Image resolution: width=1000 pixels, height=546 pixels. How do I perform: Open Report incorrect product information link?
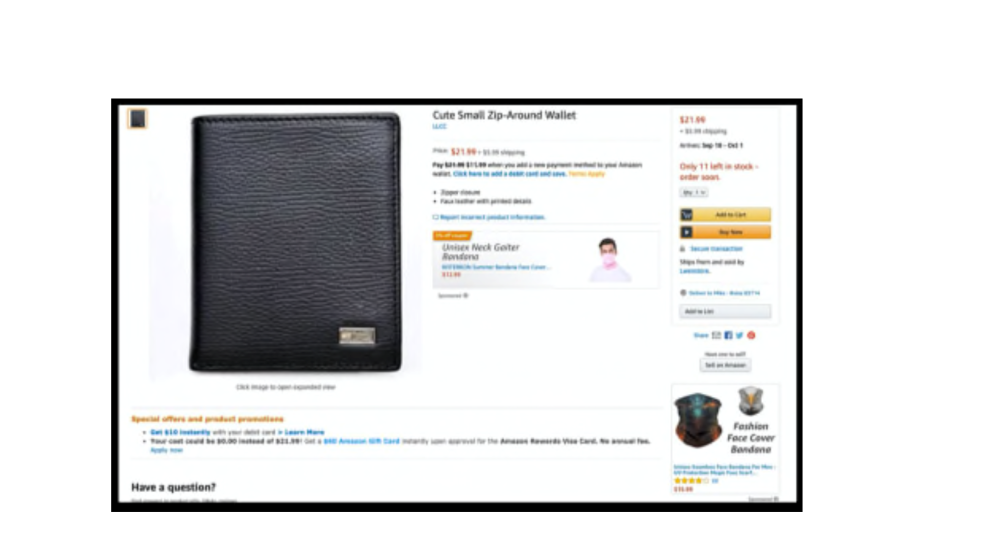(x=492, y=218)
